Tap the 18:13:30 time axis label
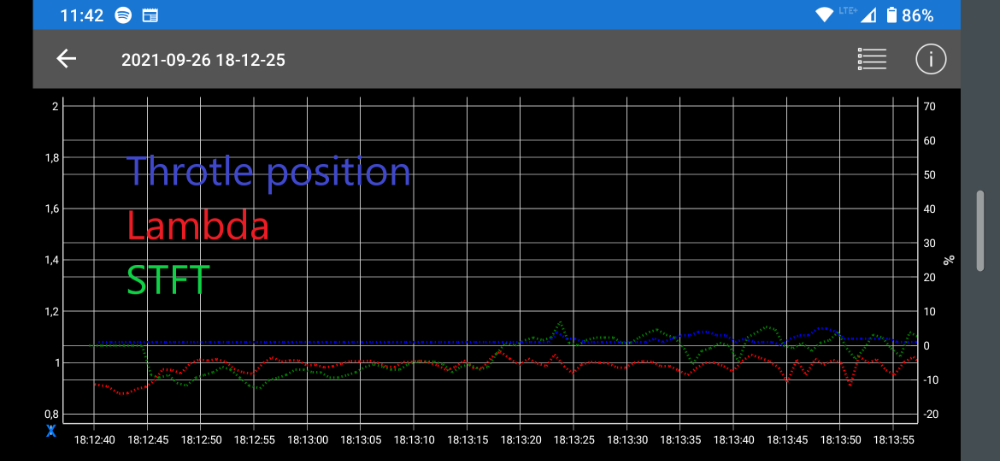 [x=628, y=439]
